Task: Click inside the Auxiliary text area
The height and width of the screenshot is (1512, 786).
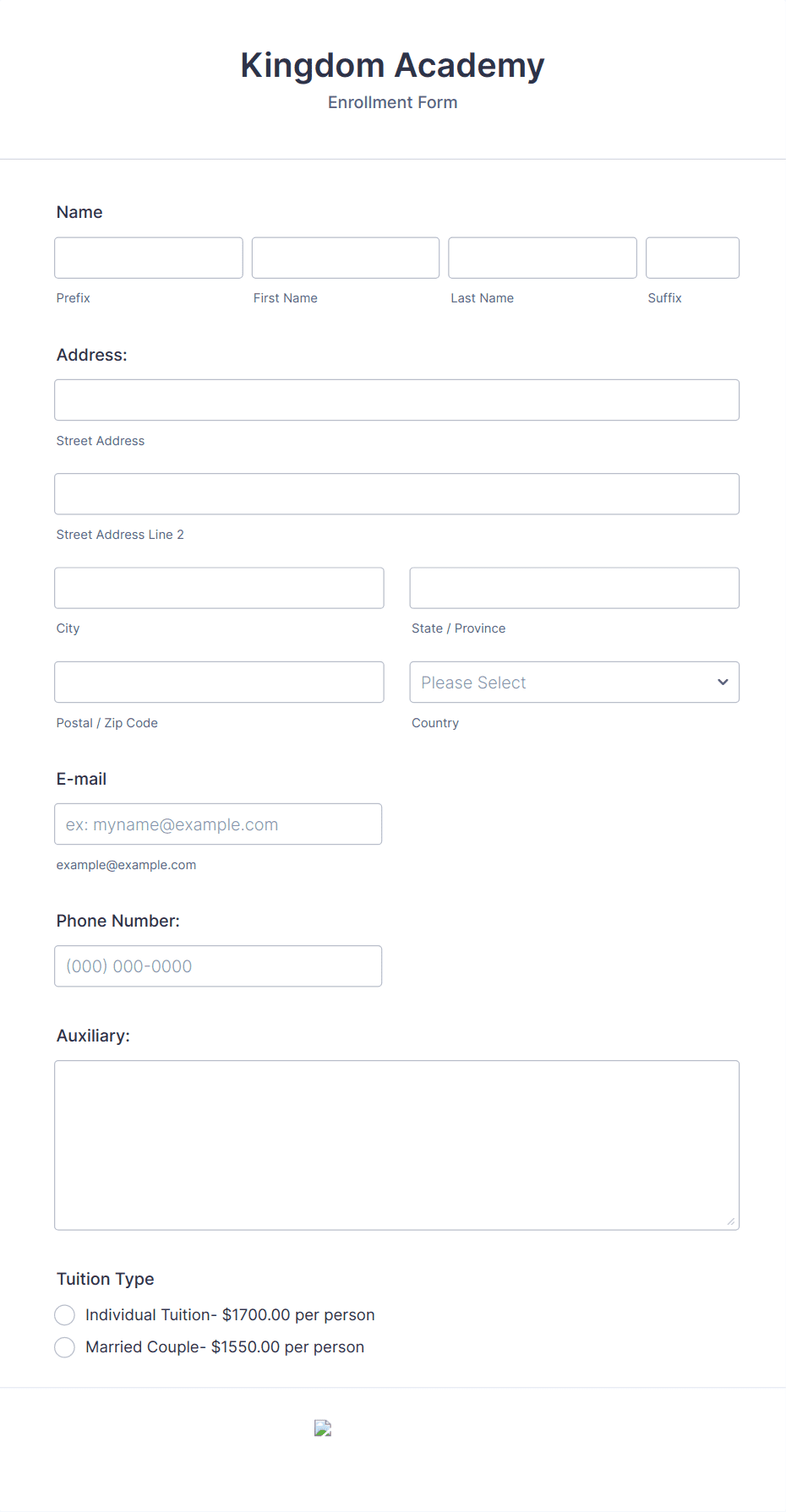Action: 396,1145
